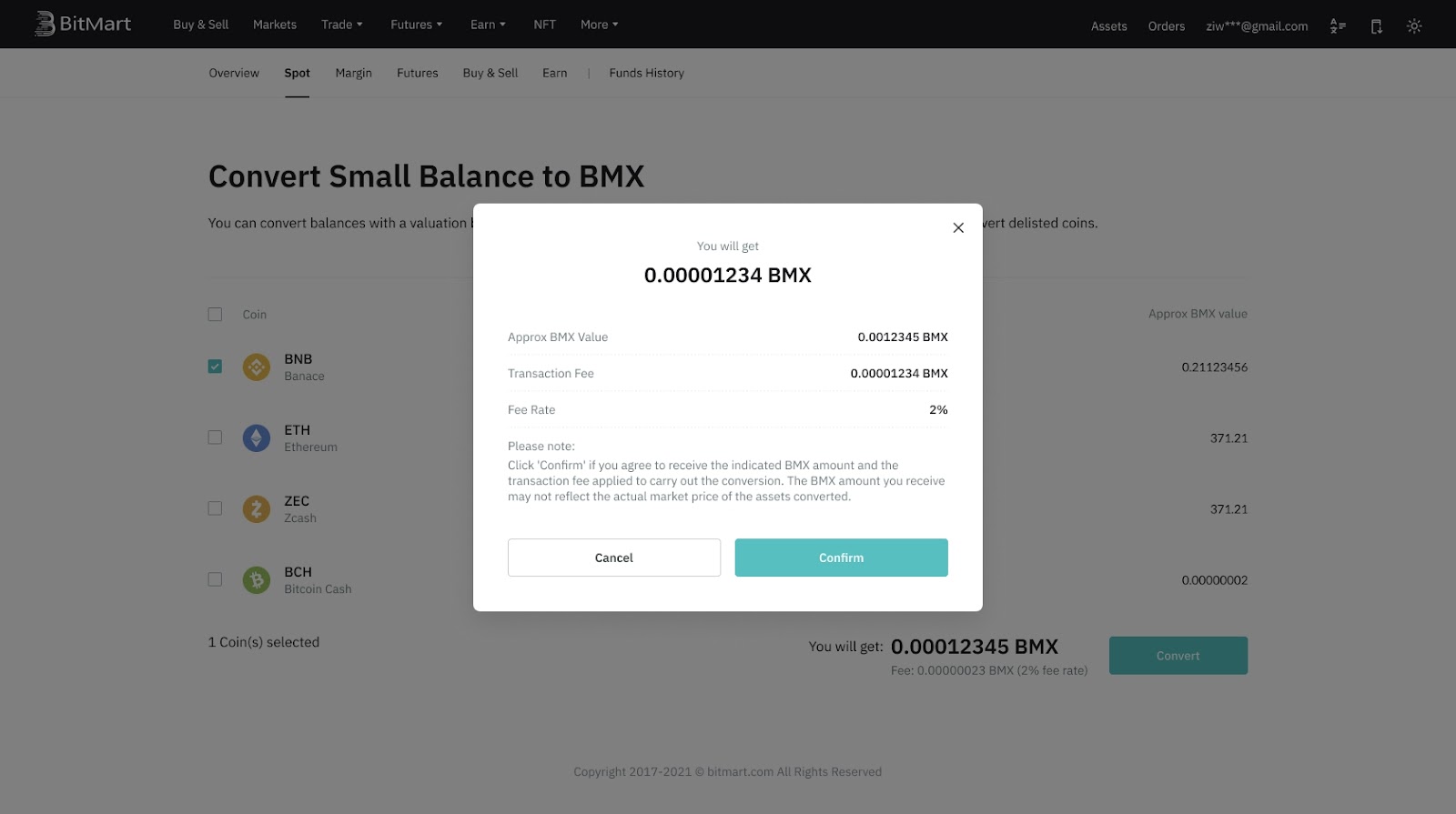Image resolution: width=1456 pixels, height=814 pixels.
Task: Click the Convert button
Action: click(1178, 656)
